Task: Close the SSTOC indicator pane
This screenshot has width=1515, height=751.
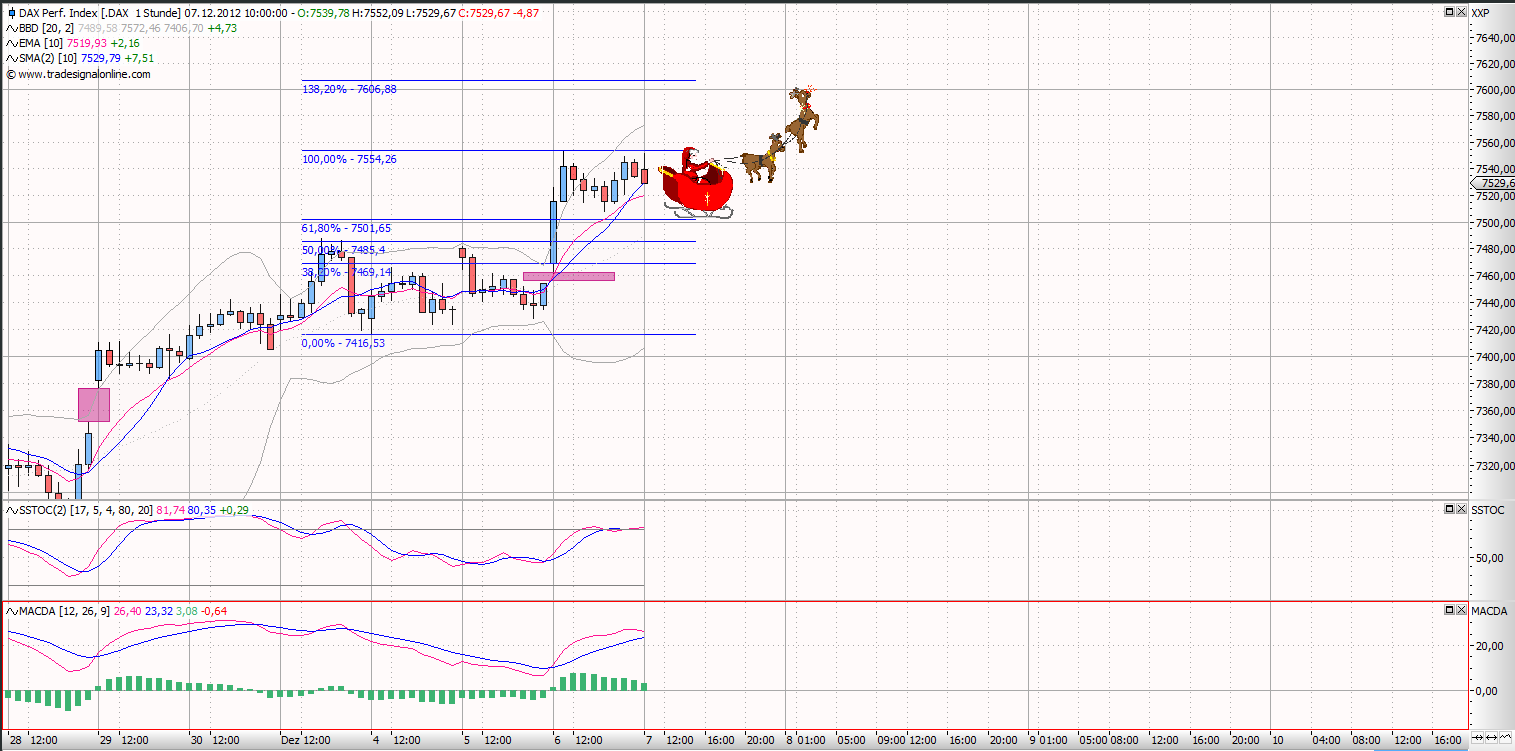Action: (1461, 509)
